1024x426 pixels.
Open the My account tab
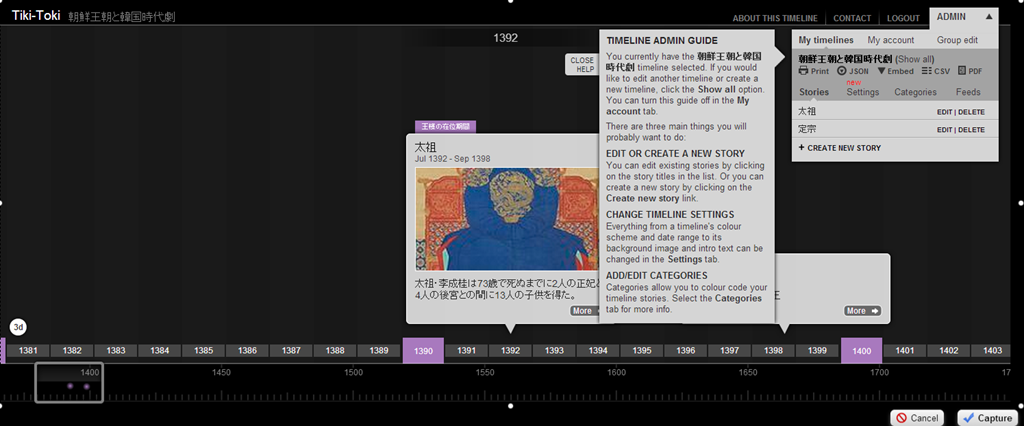click(x=890, y=40)
